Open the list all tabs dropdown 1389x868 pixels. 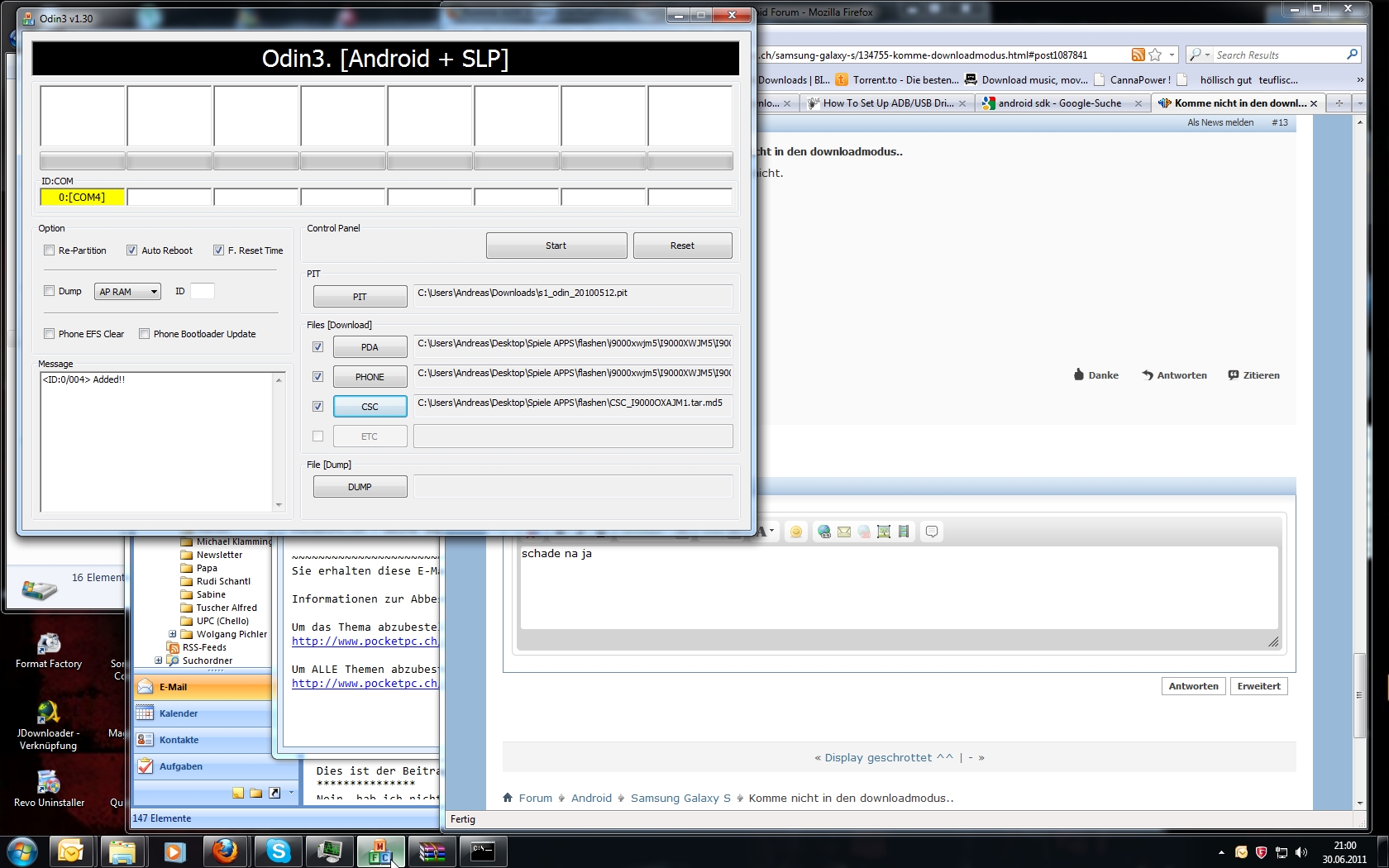click(1359, 103)
